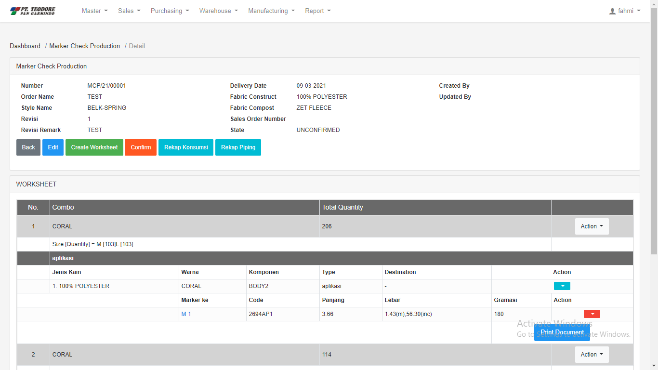658x370 pixels.
Task: Click the orange Confirm button
Action: coord(141,147)
